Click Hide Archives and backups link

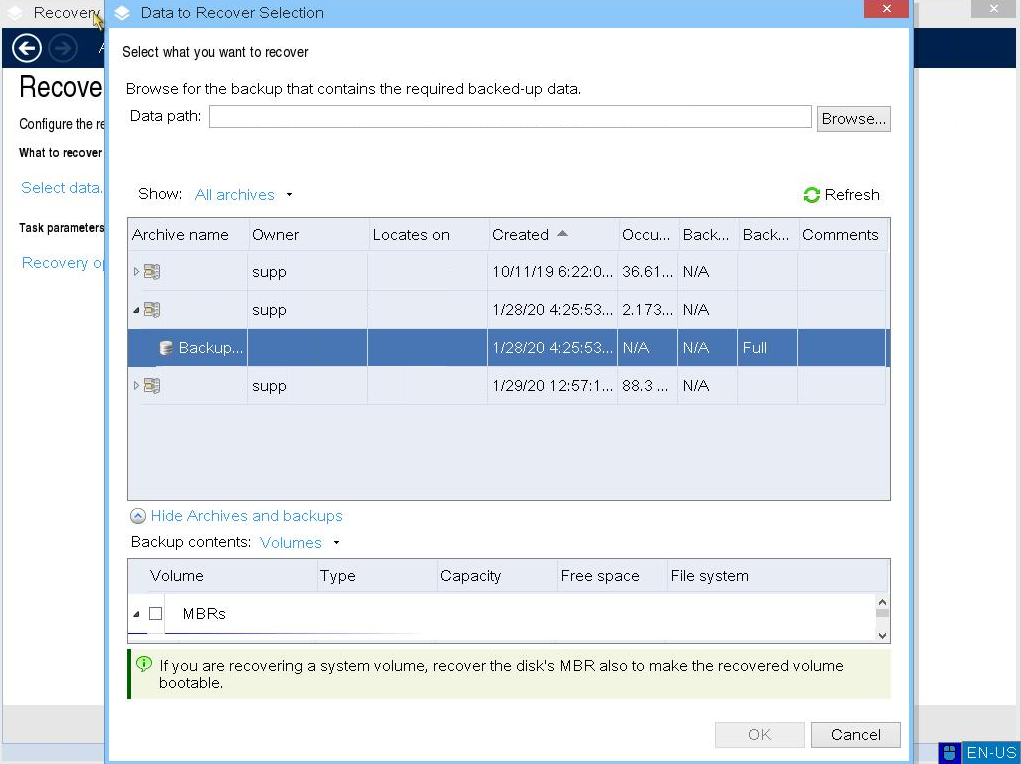pyautogui.click(x=246, y=516)
